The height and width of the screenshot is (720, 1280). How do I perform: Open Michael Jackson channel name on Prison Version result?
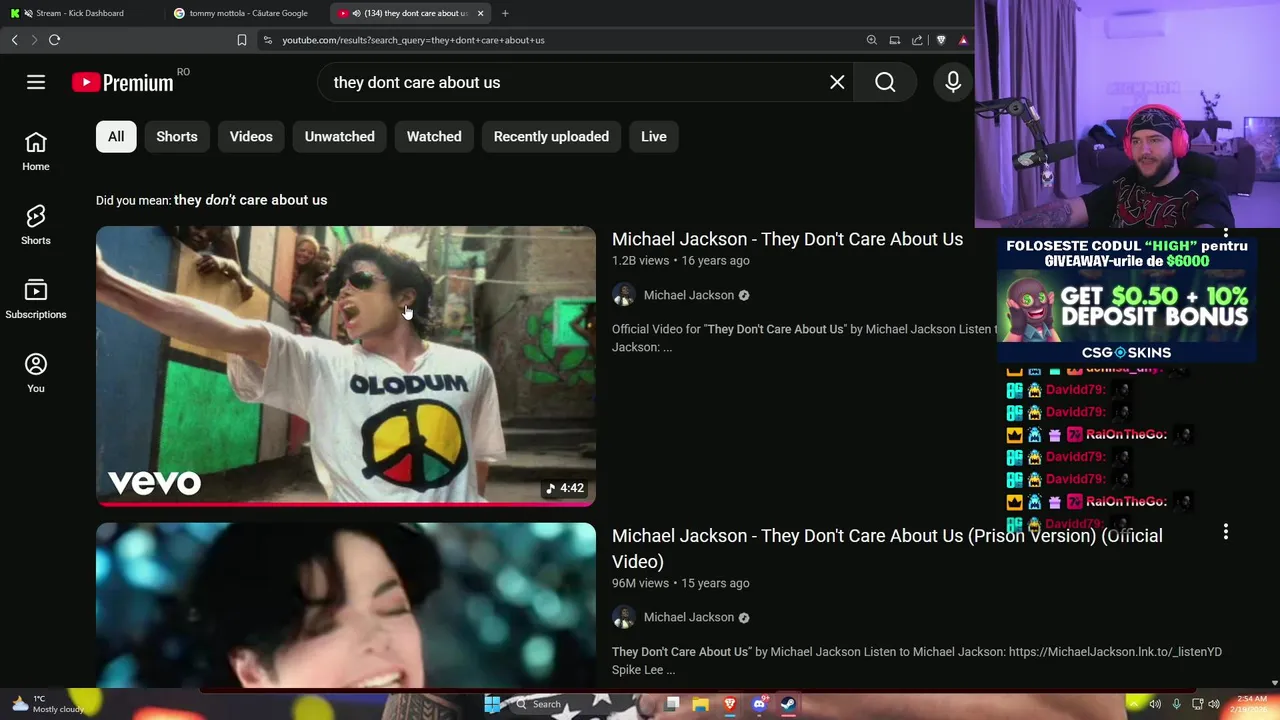[689, 617]
